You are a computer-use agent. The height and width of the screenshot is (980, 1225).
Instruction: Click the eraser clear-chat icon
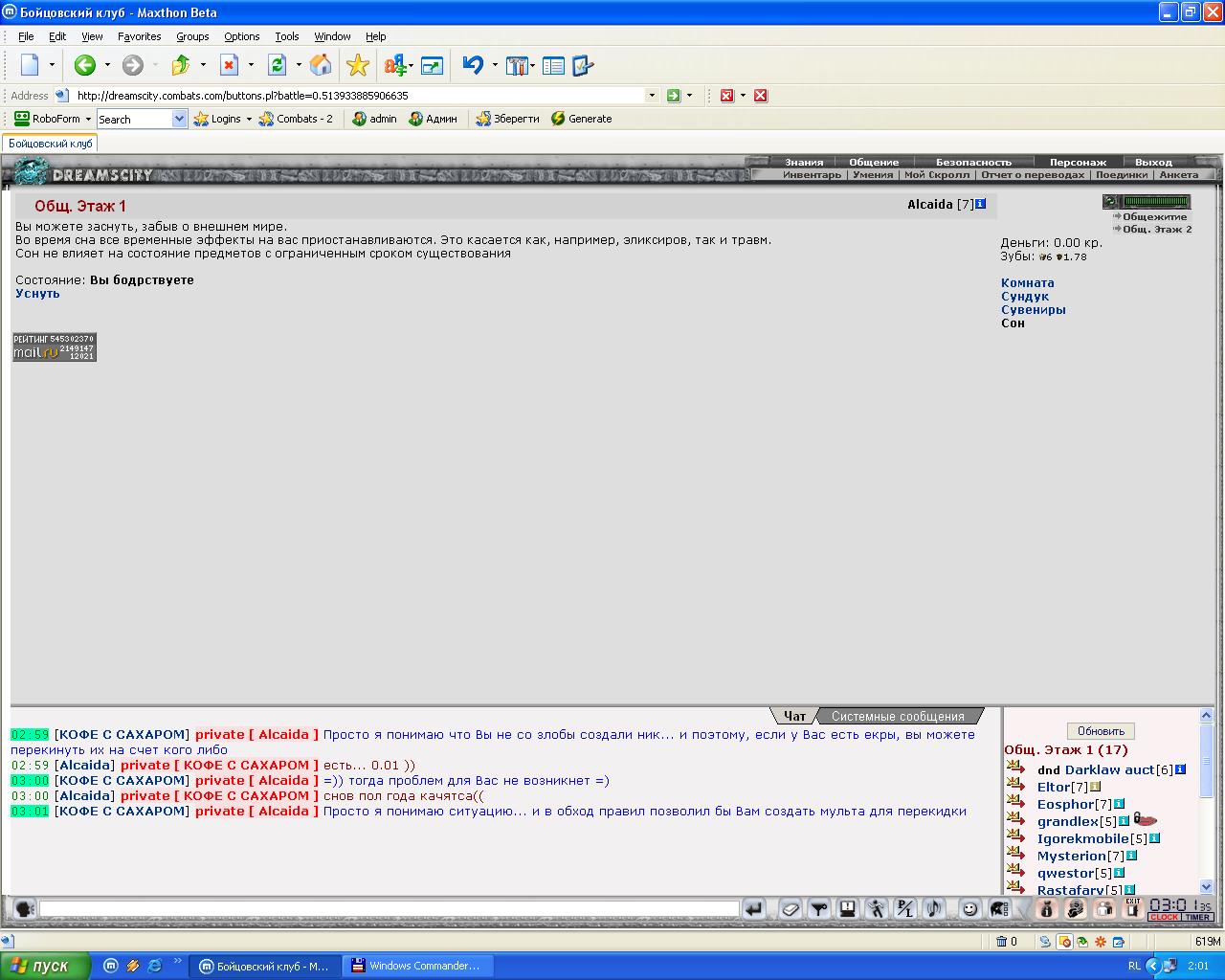pyautogui.click(x=790, y=909)
